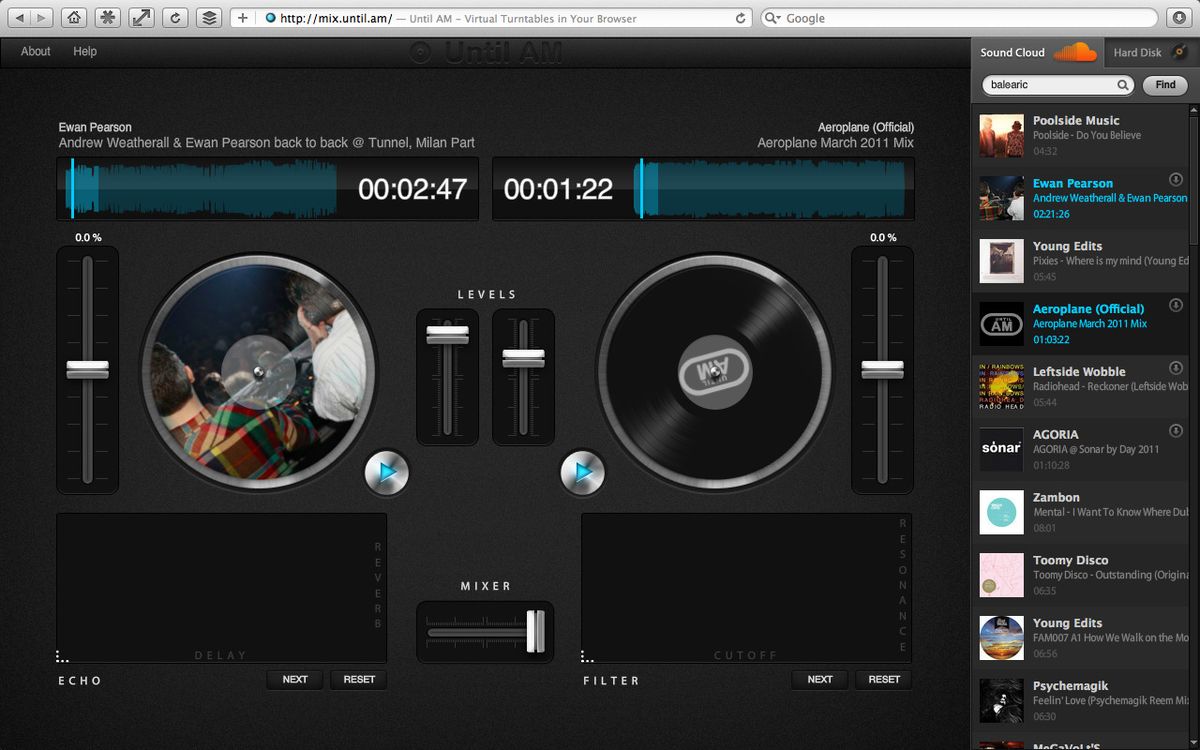Click the Mixer crossfader handle
The image size is (1200, 750).
[x=536, y=631]
